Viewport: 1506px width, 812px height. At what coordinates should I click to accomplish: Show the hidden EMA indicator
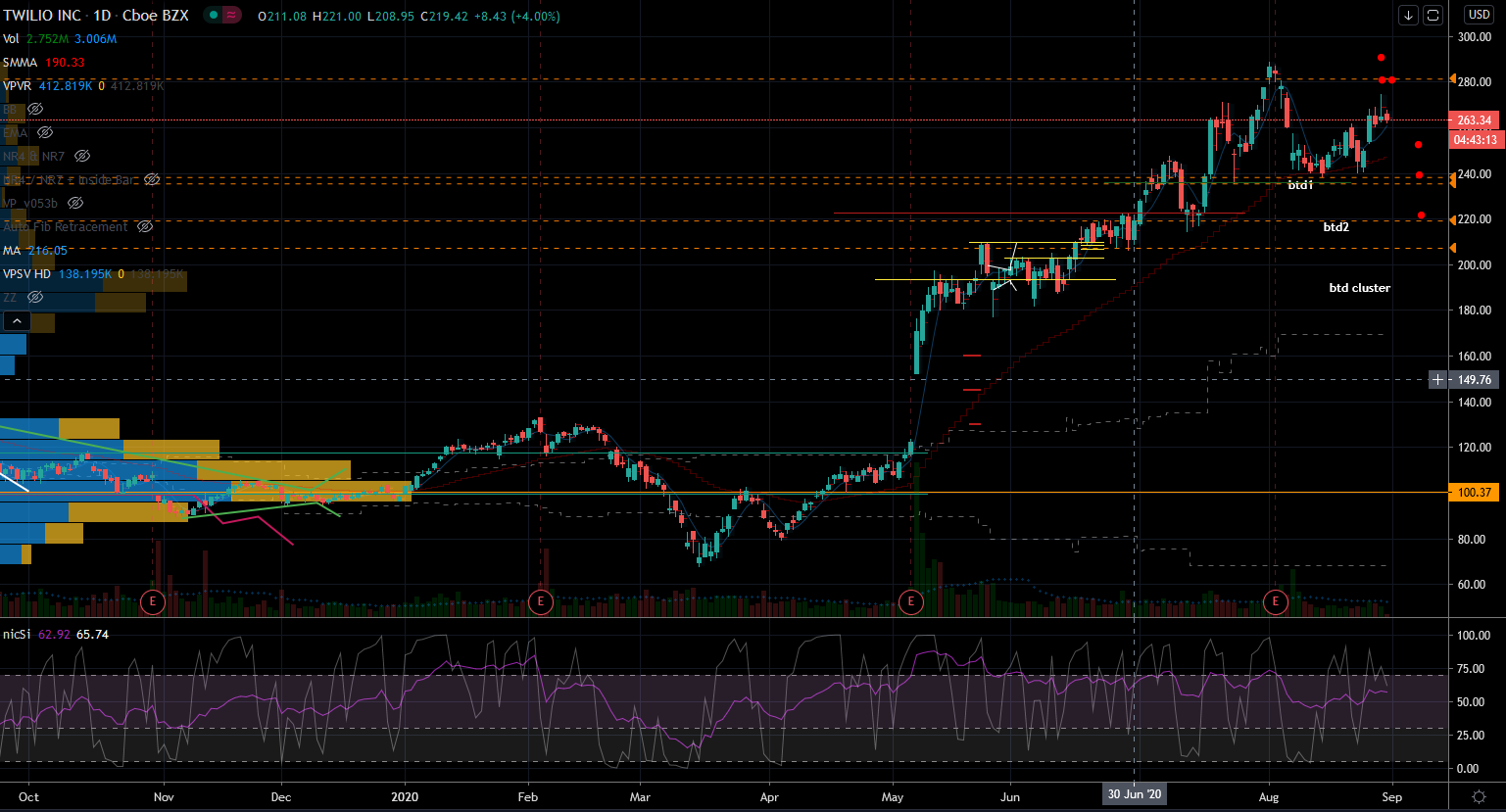pyautogui.click(x=45, y=132)
